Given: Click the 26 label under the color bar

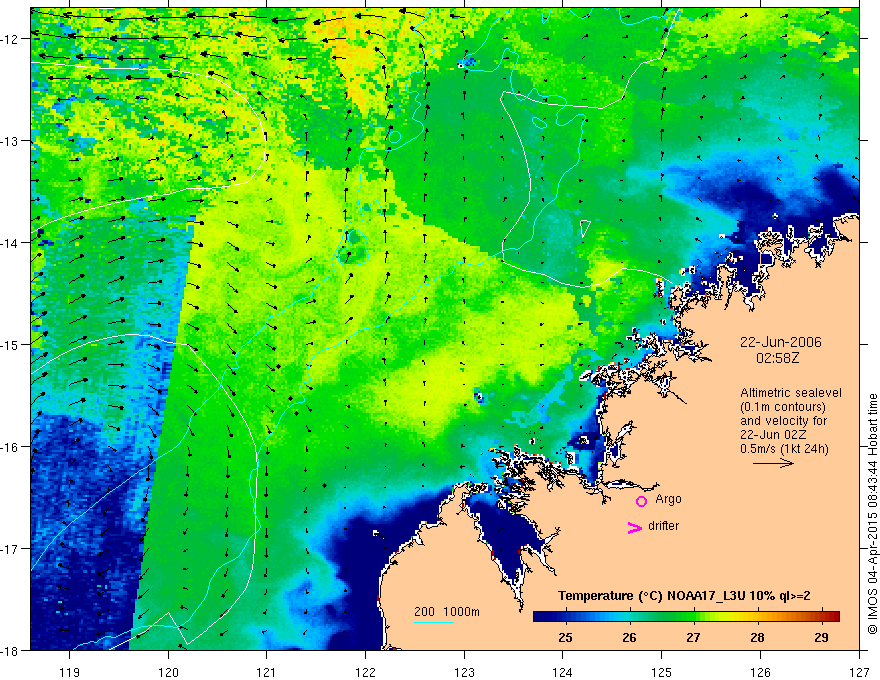Looking at the screenshot, I should (630, 637).
